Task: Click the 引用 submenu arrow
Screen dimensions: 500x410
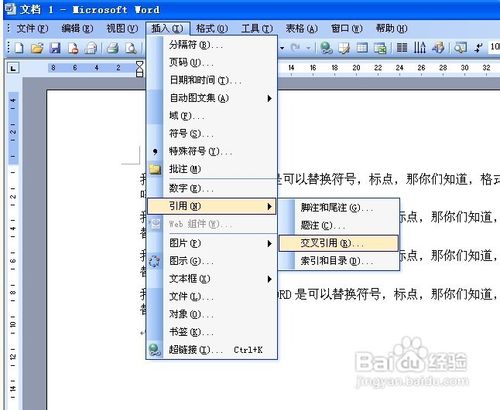Action: point(269,207)
